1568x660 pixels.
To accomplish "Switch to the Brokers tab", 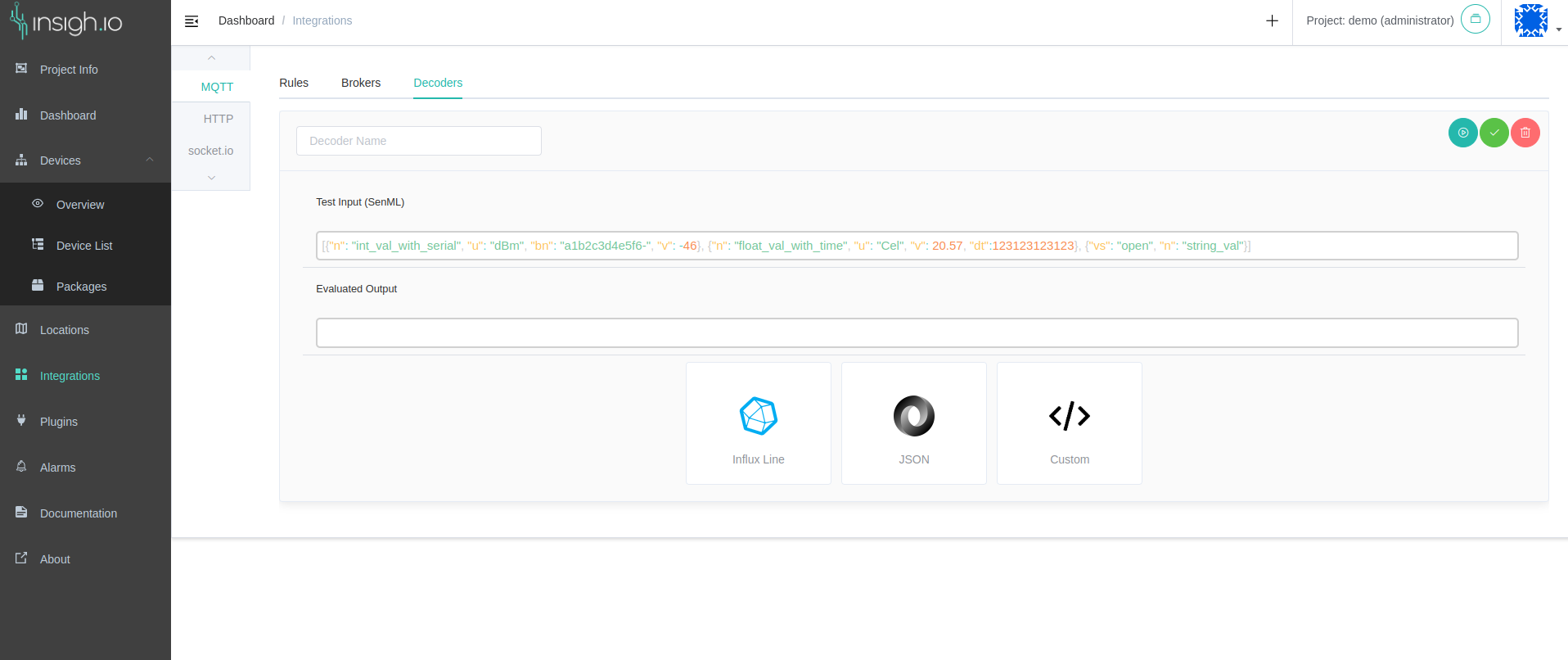I will 360,83.
